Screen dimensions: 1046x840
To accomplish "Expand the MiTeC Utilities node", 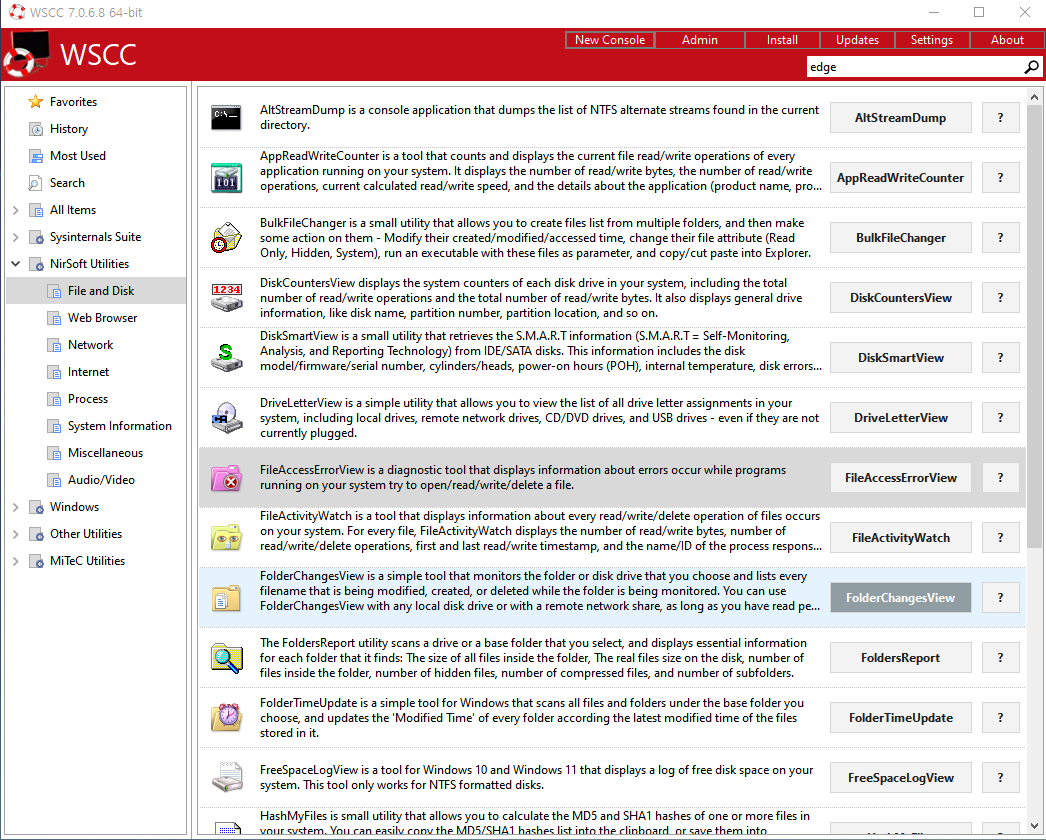I will [16, 561].
